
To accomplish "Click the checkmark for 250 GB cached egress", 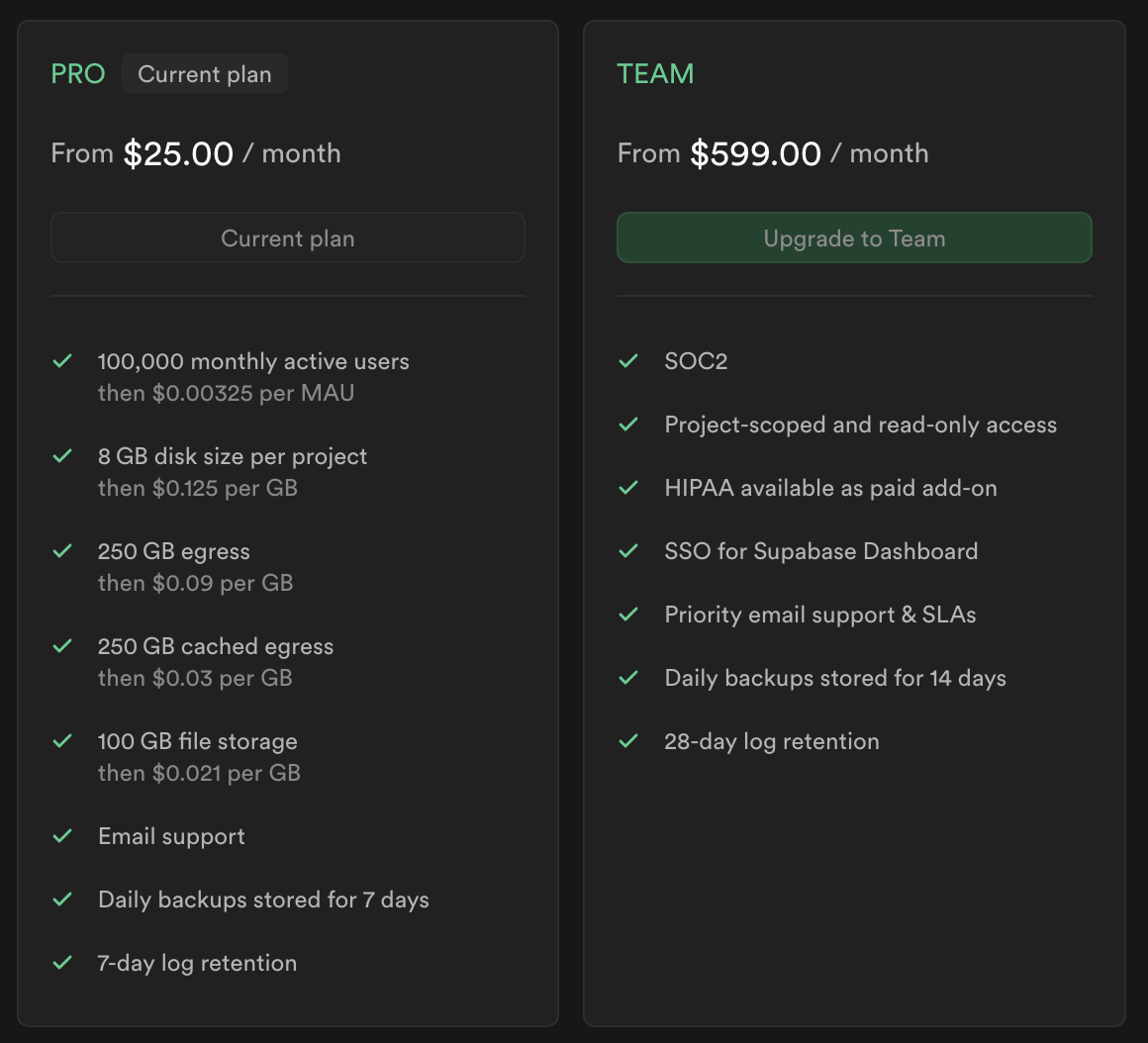I will click(x=62, y=646).
